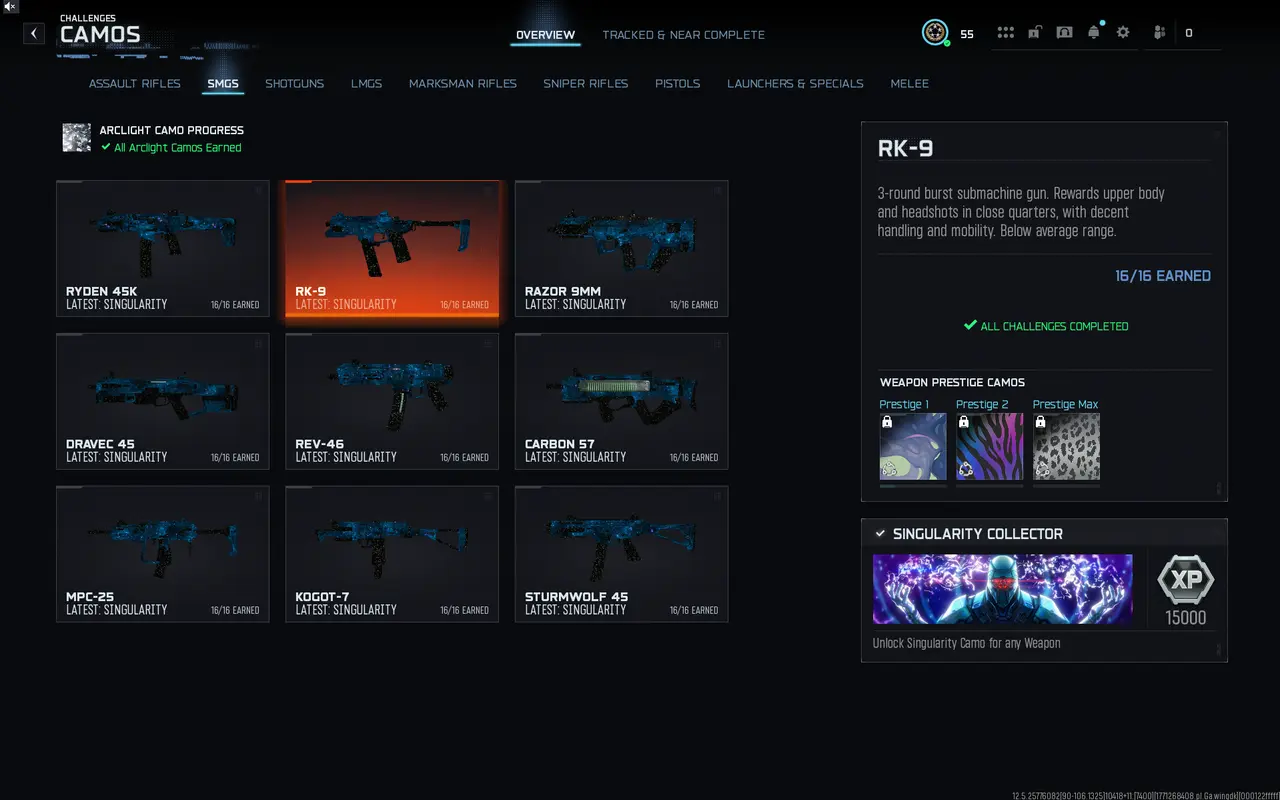The width and height of the screenshot is (1280, 800).
Task: Open the Tracked & Near Complete tab
Action: pyautogui.click(x=683, y=35)
